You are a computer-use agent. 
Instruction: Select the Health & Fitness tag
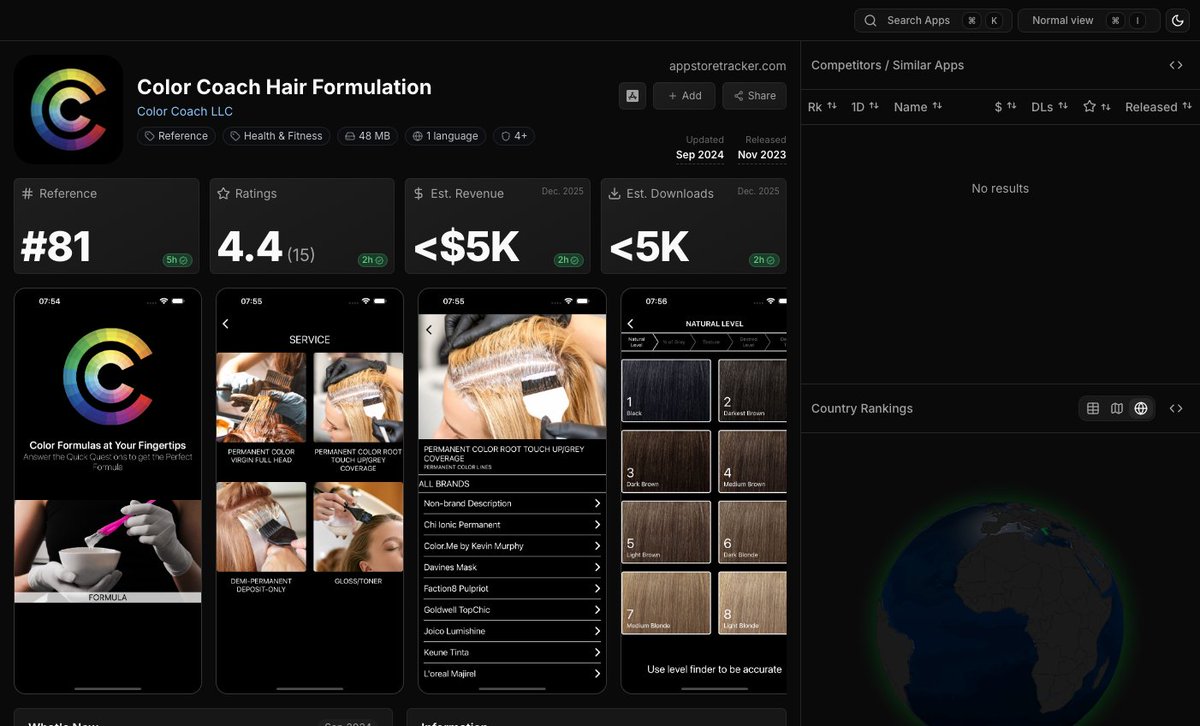(x=276, y=136)
